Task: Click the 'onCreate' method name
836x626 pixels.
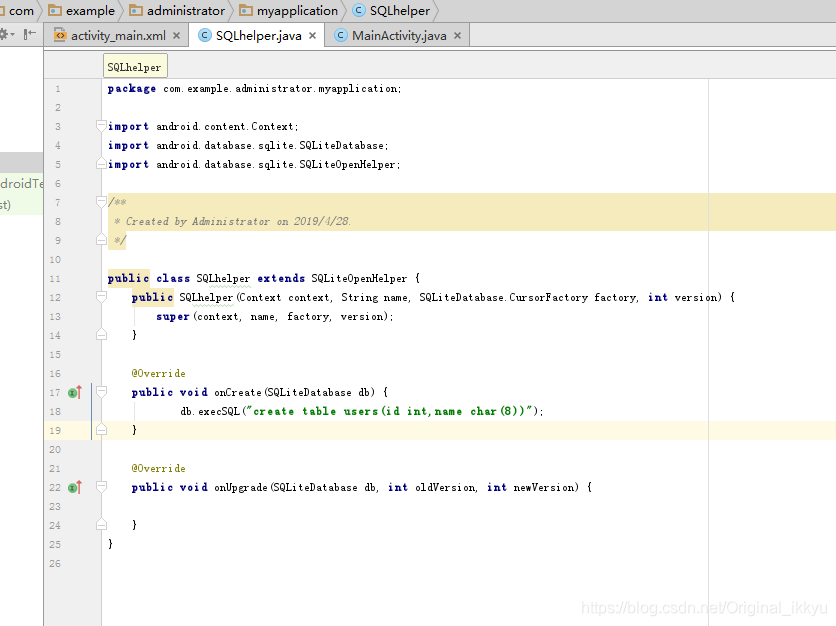Action: click(238, 392)
